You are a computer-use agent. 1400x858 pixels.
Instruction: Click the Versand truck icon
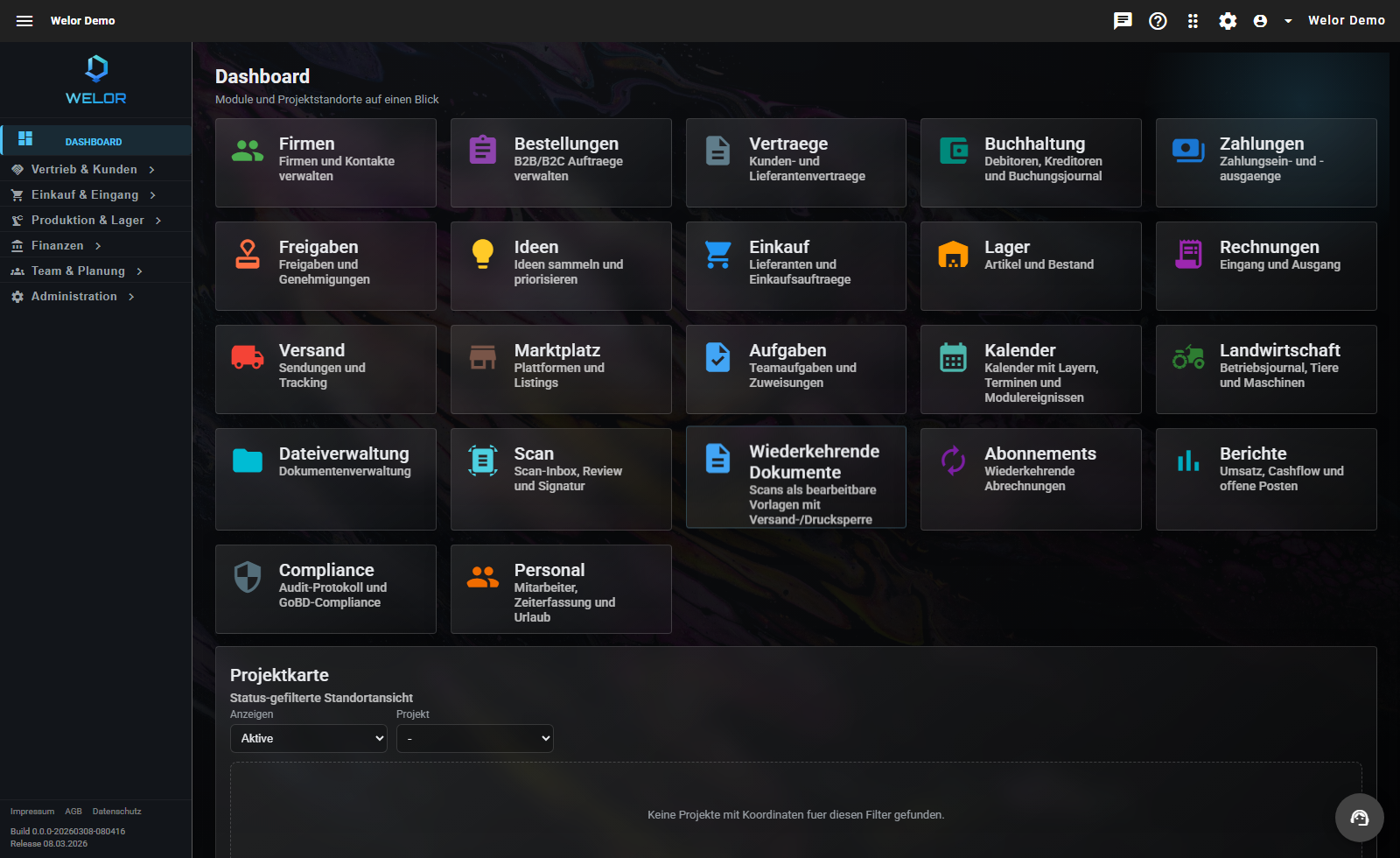pyautogui.click(x=247, y=357)
